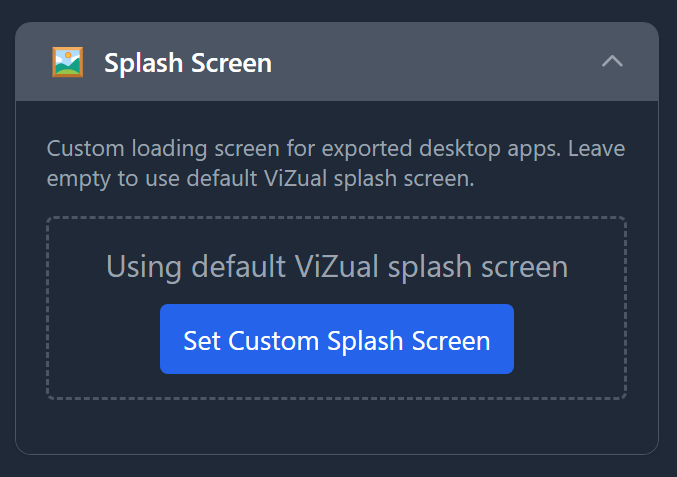Click the "Splash Screen" section label
The image size is (677, 477).
point(188,63)
